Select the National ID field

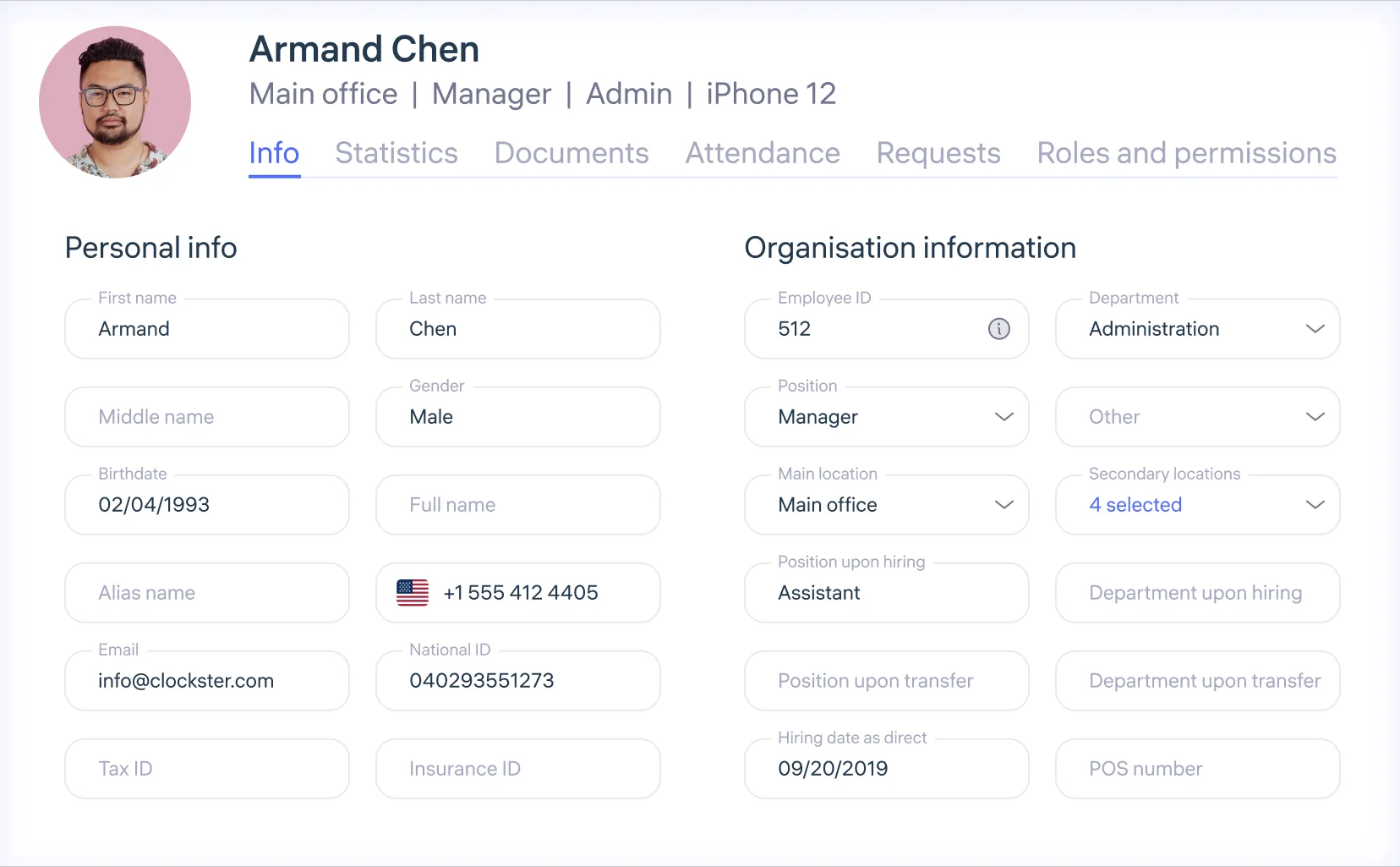pyautogui.click(x=518, y=681)
